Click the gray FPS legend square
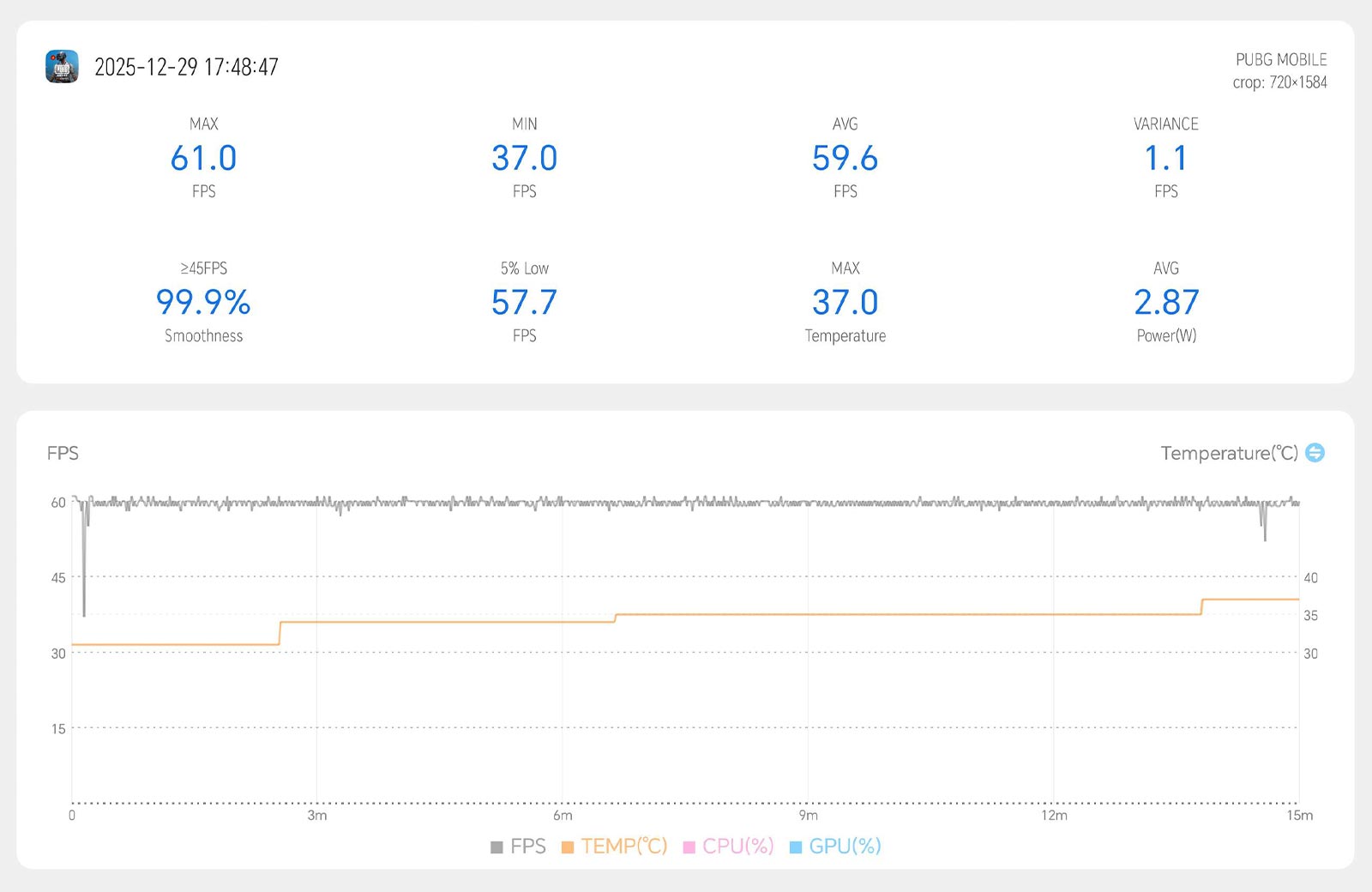This screenshot has height=892, width=1372. pyautogui.click(x=496, y=847)
